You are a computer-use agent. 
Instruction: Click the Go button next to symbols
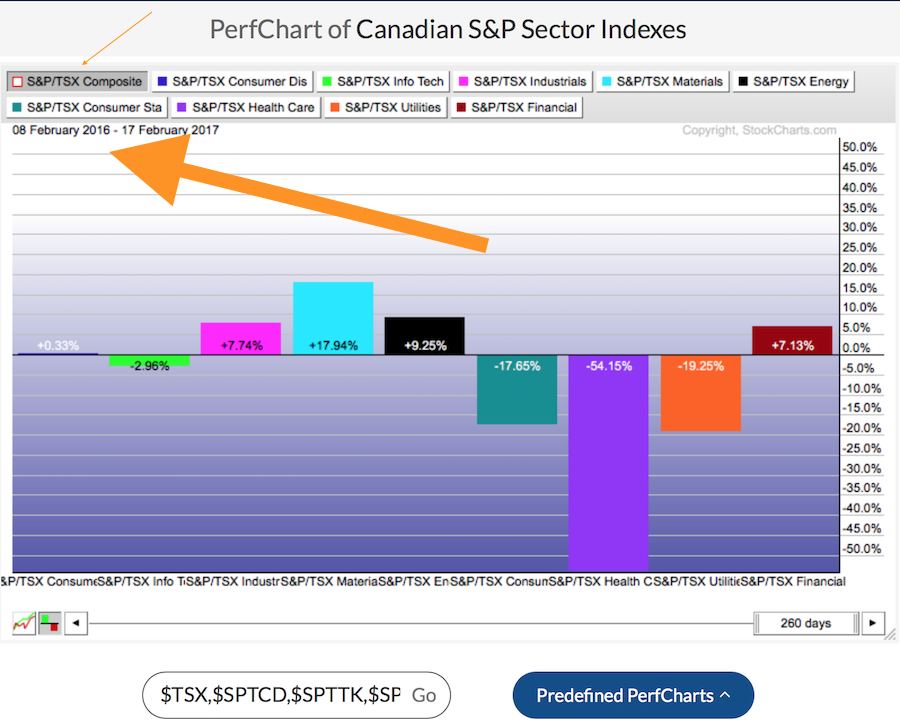pyautogui.click(x=424, y=695)
